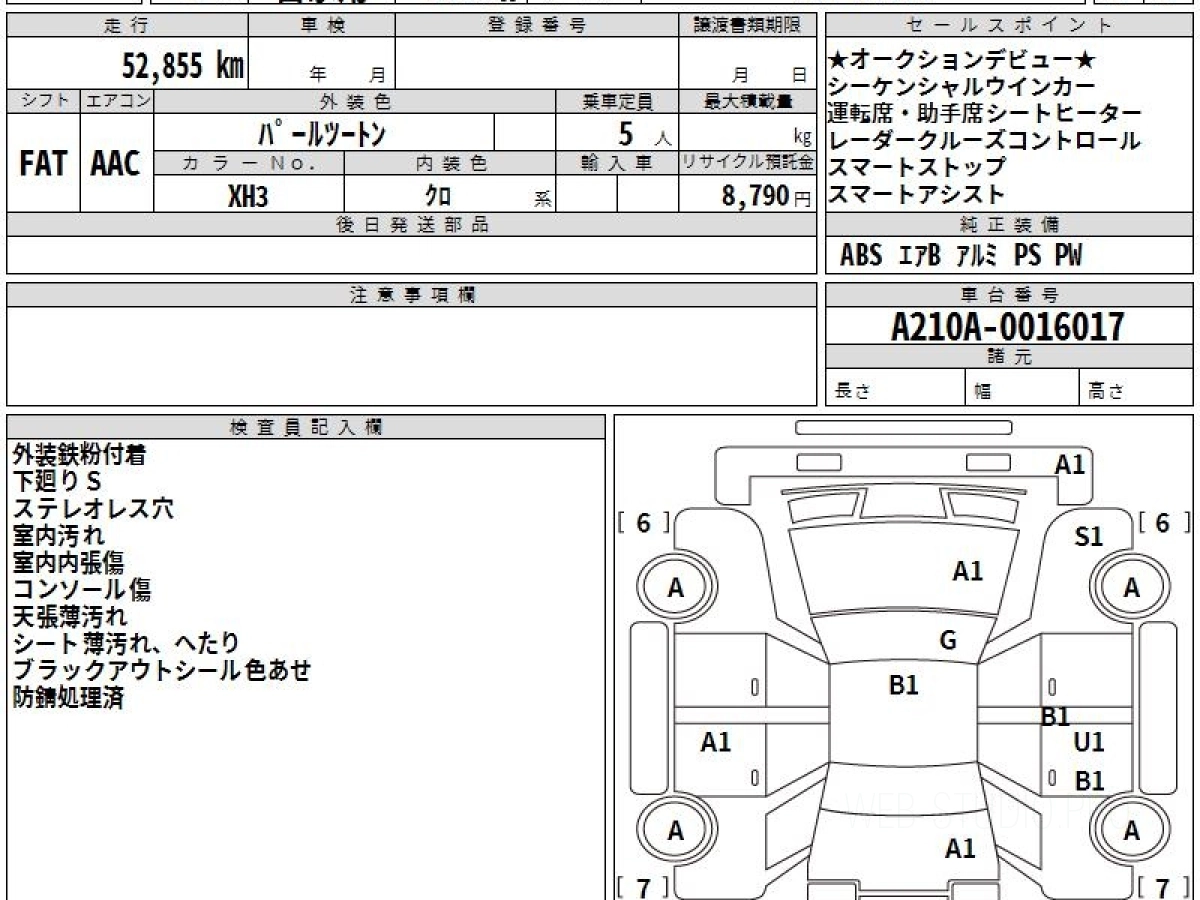Click the 純正装備 section header
This screenshot has width=1200, height=900.
[1009, 224]
